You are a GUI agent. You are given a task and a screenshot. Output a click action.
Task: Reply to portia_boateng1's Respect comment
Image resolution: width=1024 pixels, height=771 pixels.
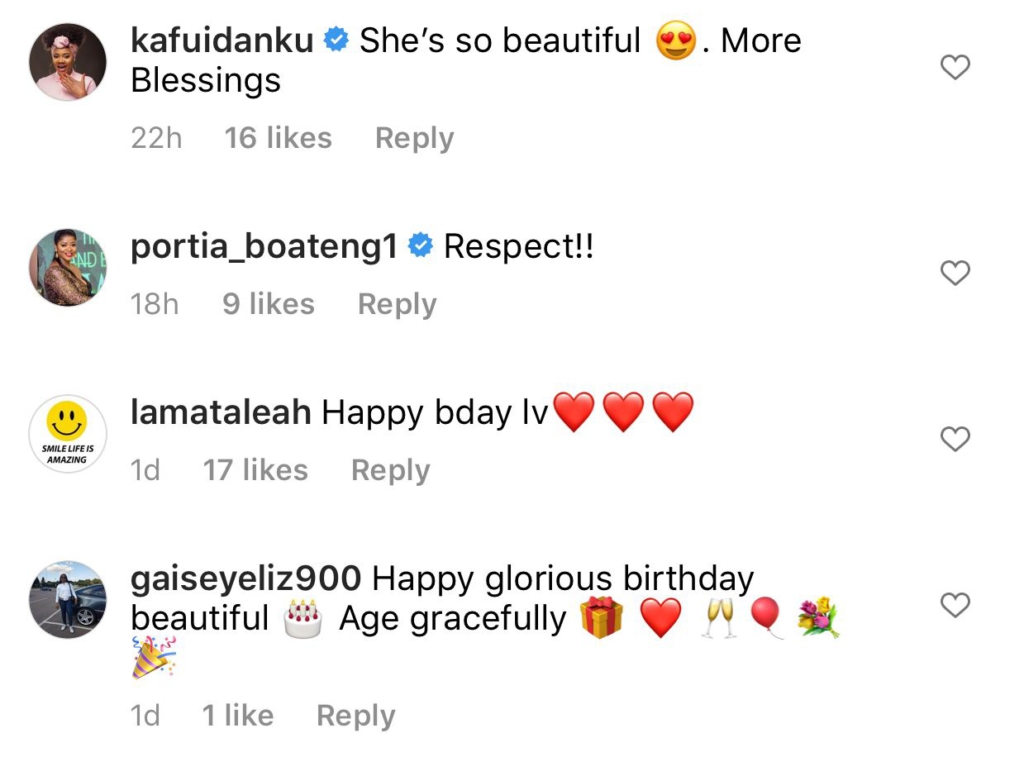tap(397, 304)
